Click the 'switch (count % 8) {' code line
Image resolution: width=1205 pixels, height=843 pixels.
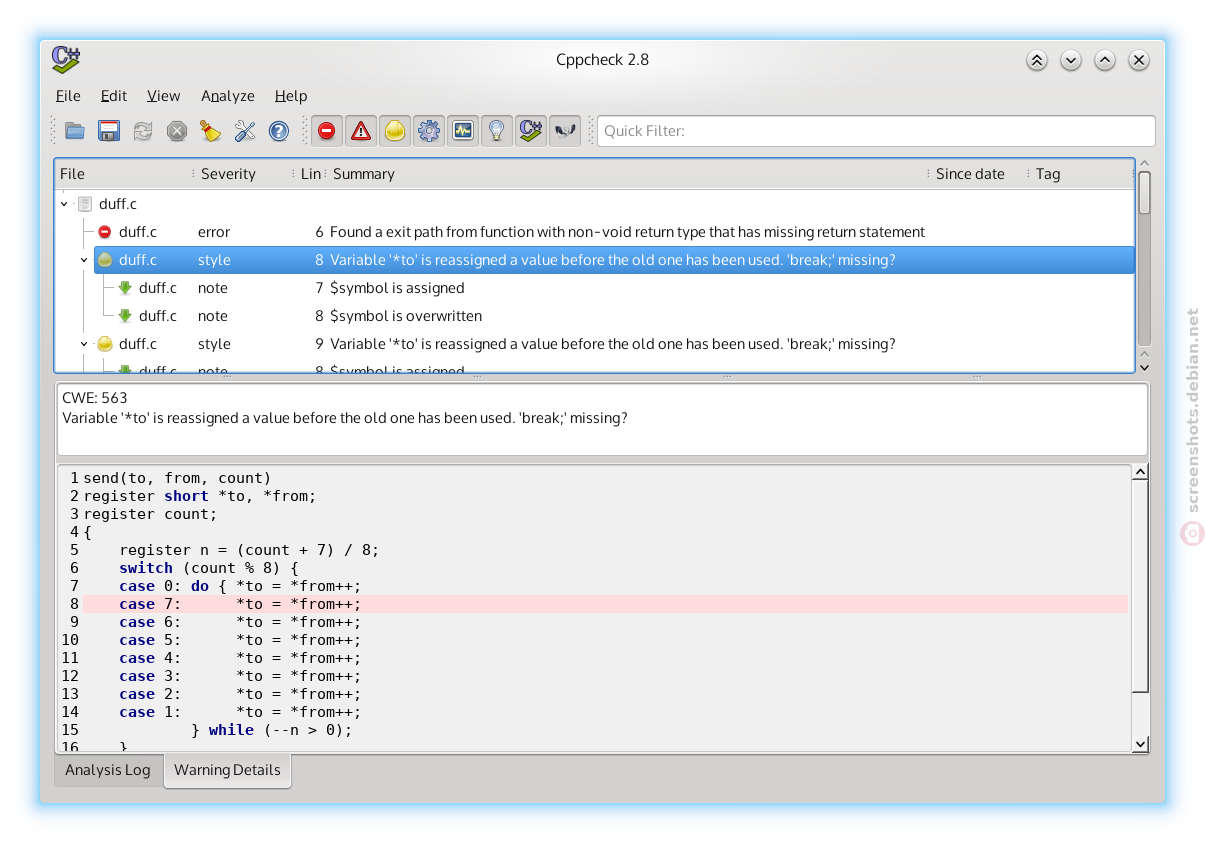point(209,568)
